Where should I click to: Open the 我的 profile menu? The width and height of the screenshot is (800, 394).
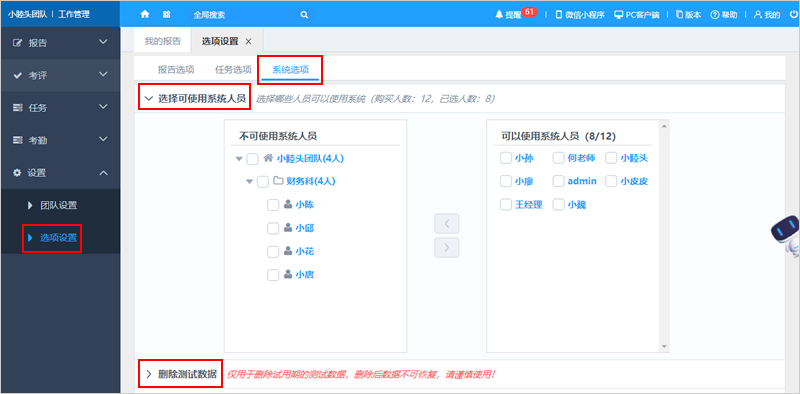pos(767,15)
